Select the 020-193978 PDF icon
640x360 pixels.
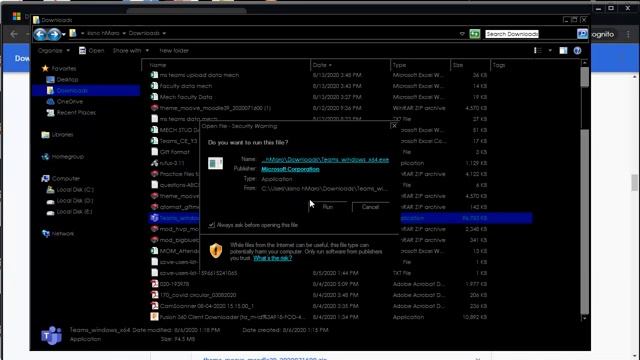click(154, 284)
